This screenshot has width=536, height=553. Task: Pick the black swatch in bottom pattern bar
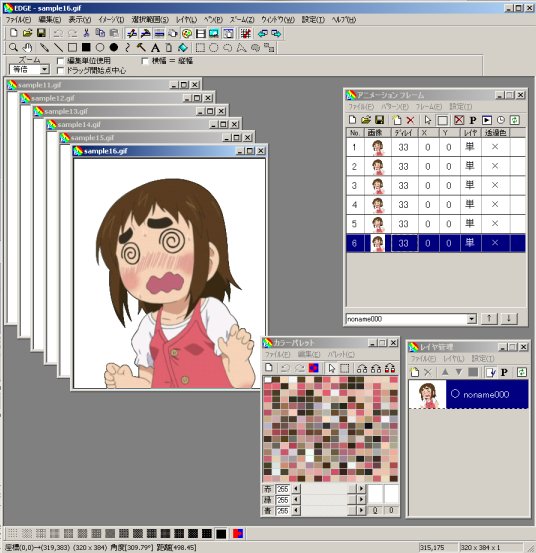(x=221, y=534)
